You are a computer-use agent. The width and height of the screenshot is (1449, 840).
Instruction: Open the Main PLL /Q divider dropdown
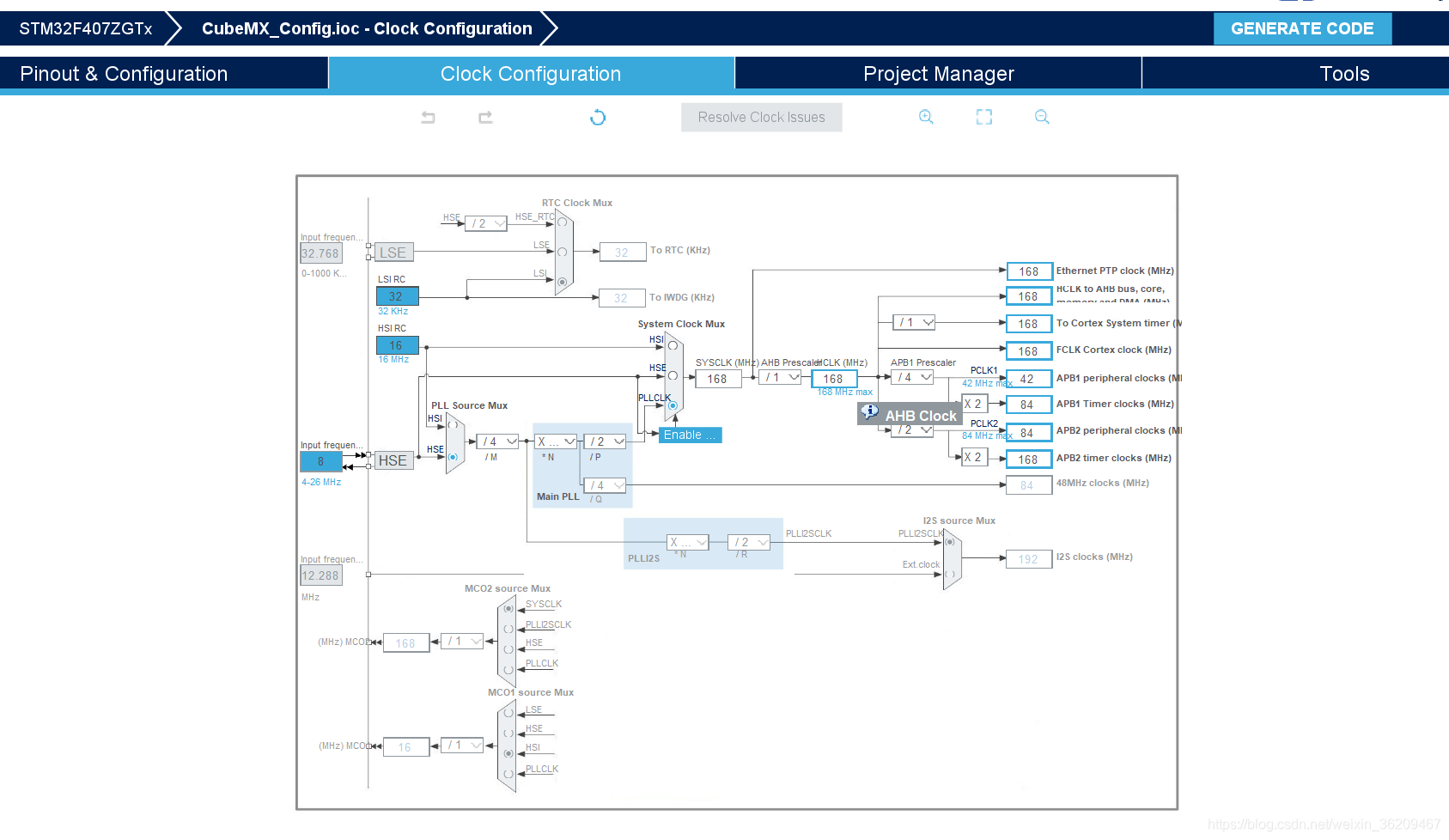click(606, 485)
